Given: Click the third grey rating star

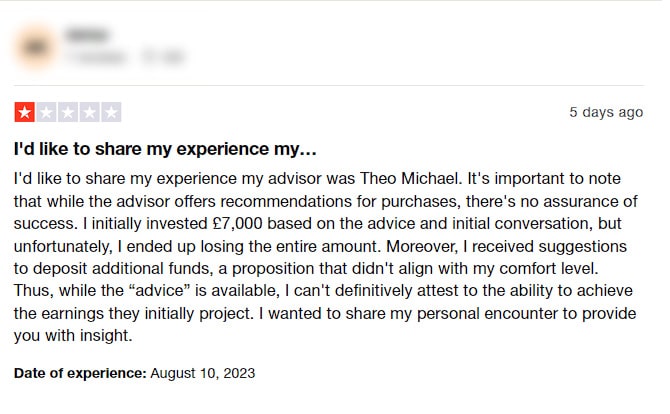Looking at the screenshot, I should 68,112.
